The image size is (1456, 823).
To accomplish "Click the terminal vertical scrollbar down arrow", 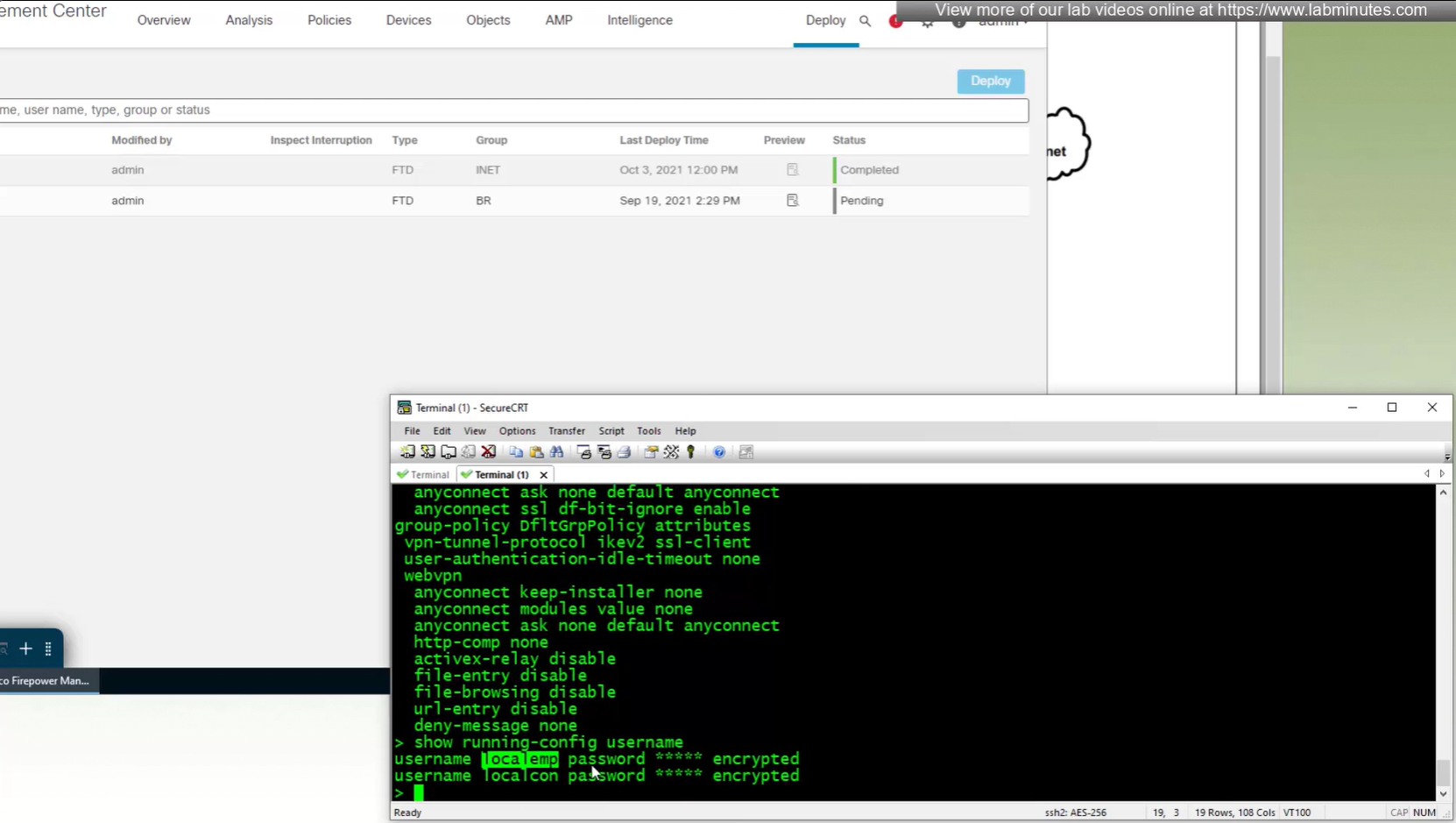I will (1443, 794).
